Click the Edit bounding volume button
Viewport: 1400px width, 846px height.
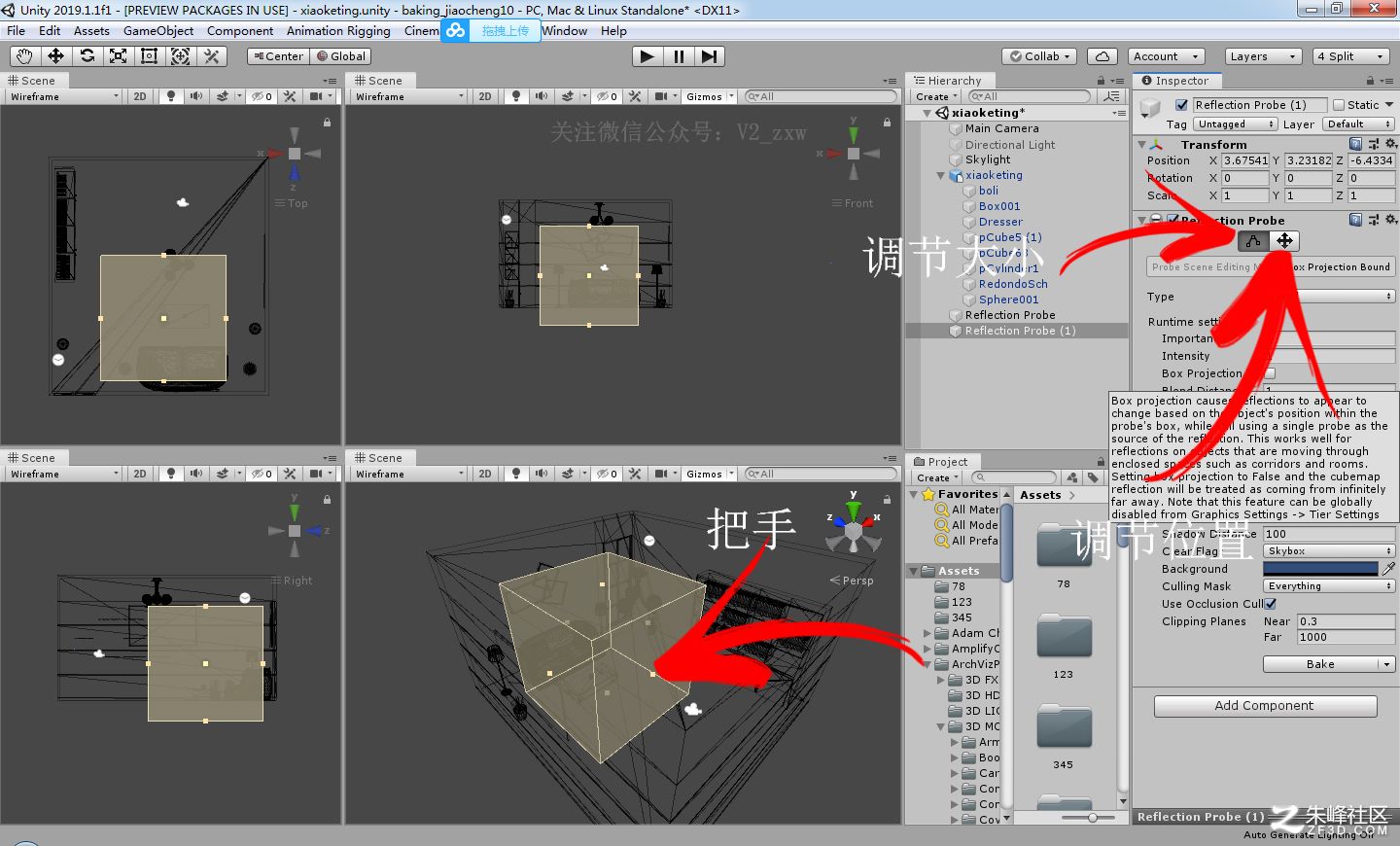(x=1253, y=240)
